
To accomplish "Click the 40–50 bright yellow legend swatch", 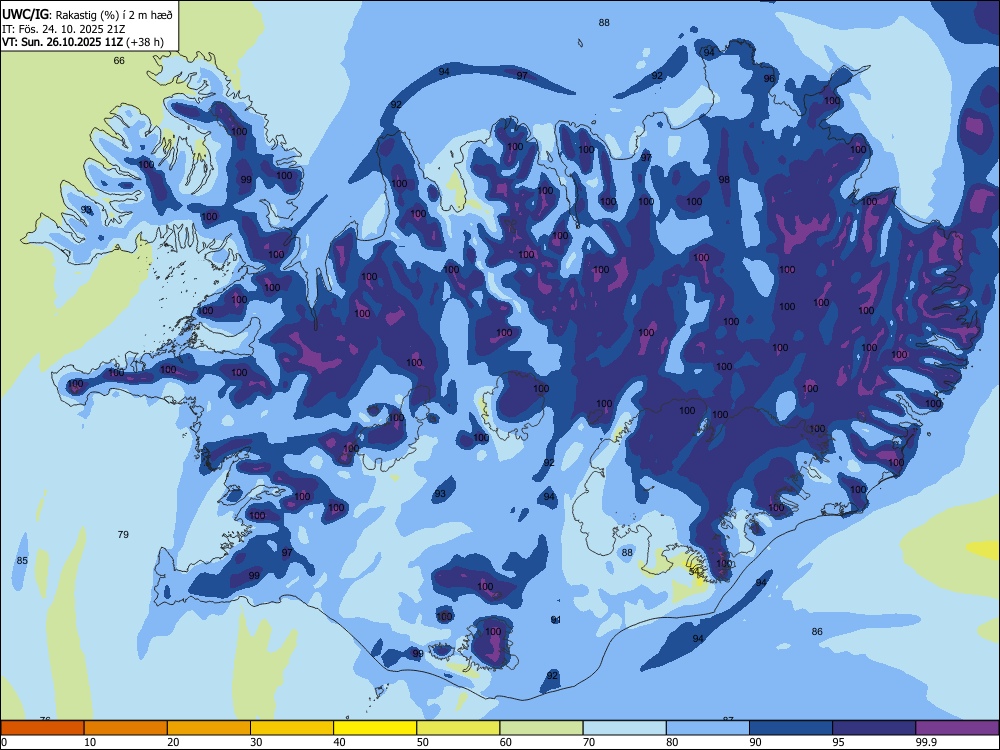I will (x=375, y=728).
